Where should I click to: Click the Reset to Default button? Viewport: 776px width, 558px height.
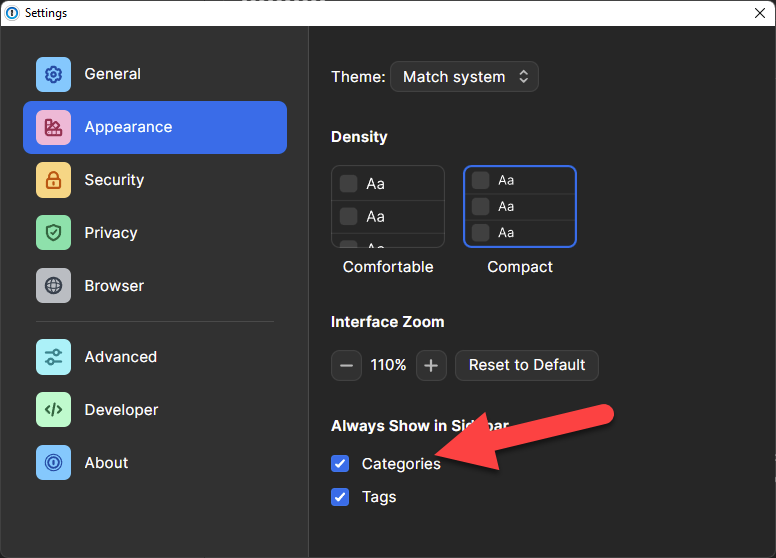[527, 365]
